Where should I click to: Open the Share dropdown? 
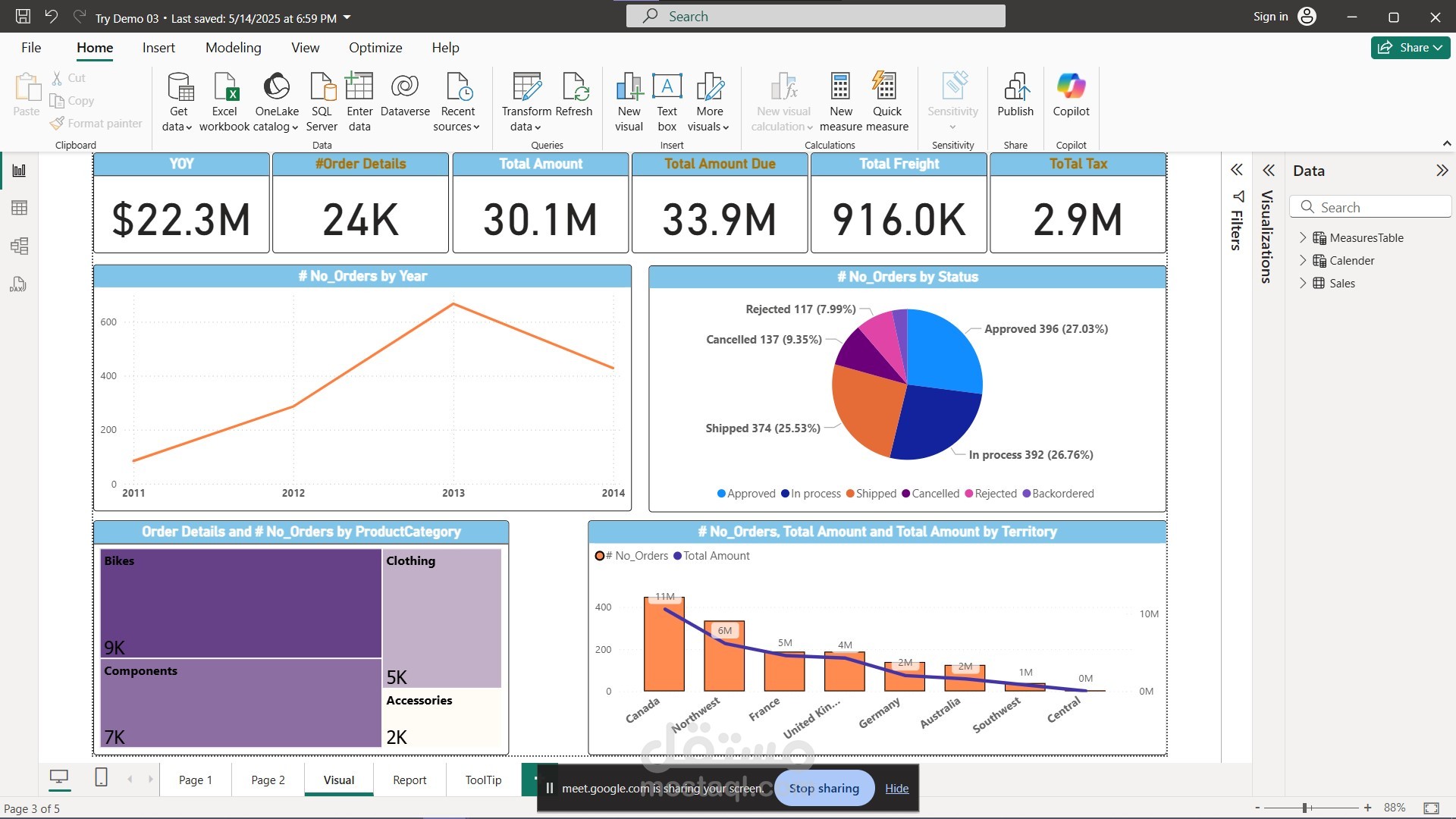[x=1410, y=47]
